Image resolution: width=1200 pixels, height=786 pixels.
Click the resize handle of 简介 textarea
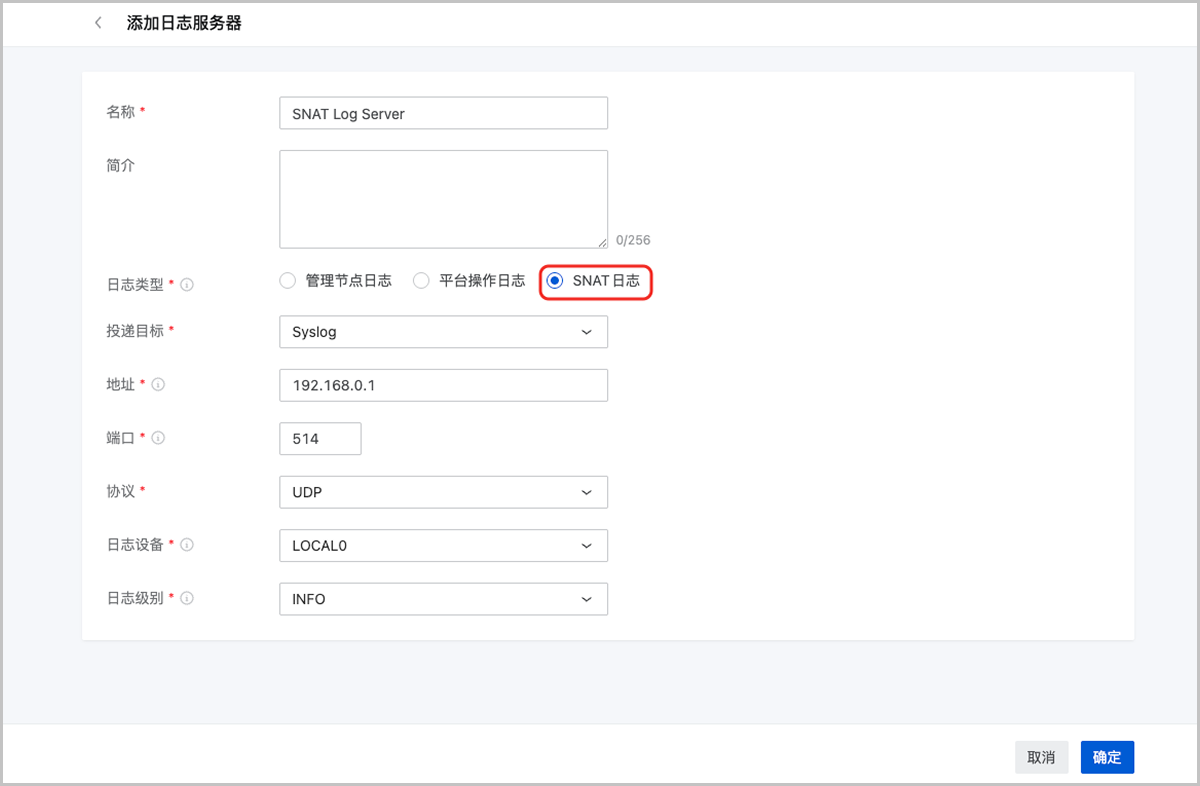tap(602, 242)
